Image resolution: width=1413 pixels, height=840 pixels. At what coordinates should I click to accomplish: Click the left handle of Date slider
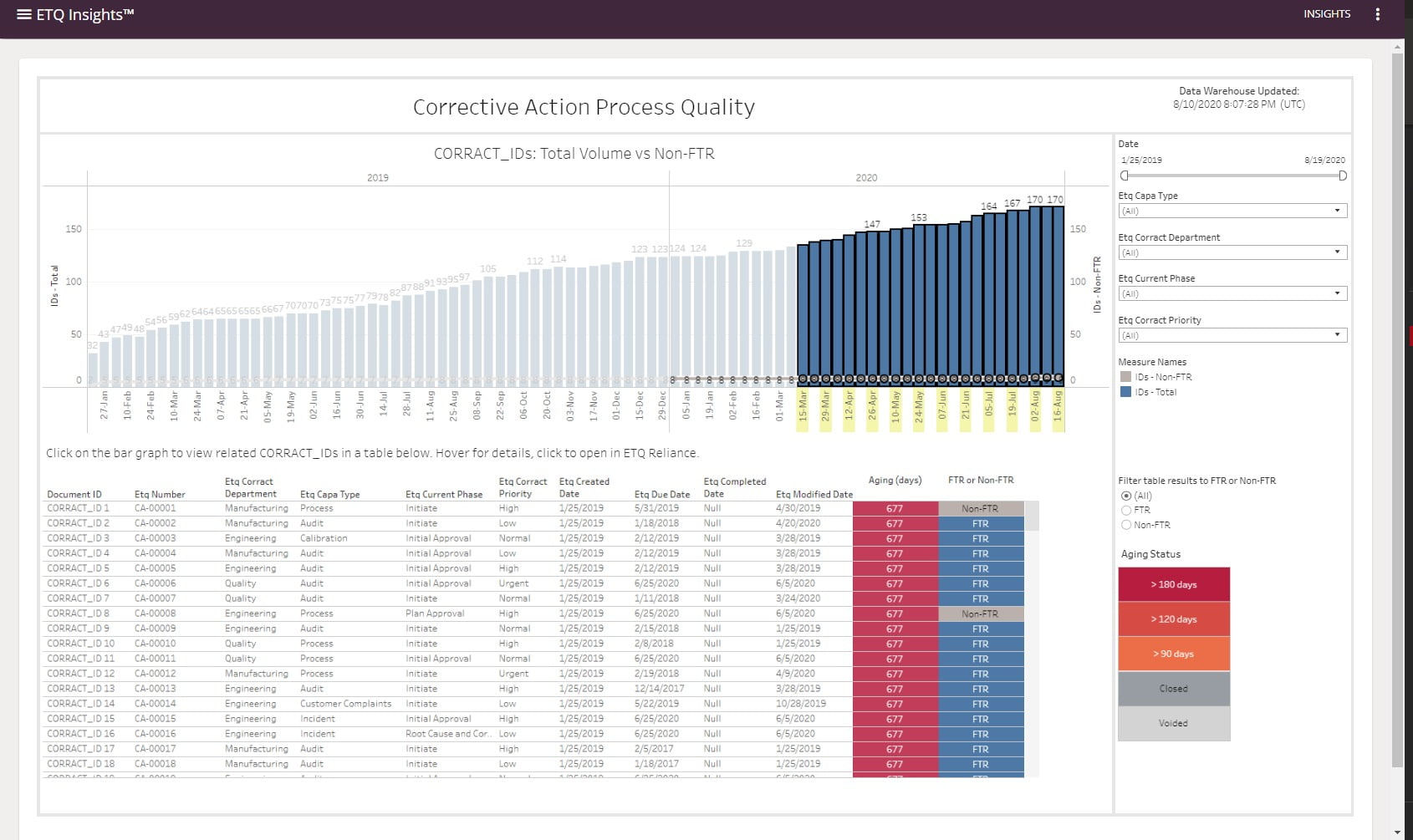coord(1125,176)
